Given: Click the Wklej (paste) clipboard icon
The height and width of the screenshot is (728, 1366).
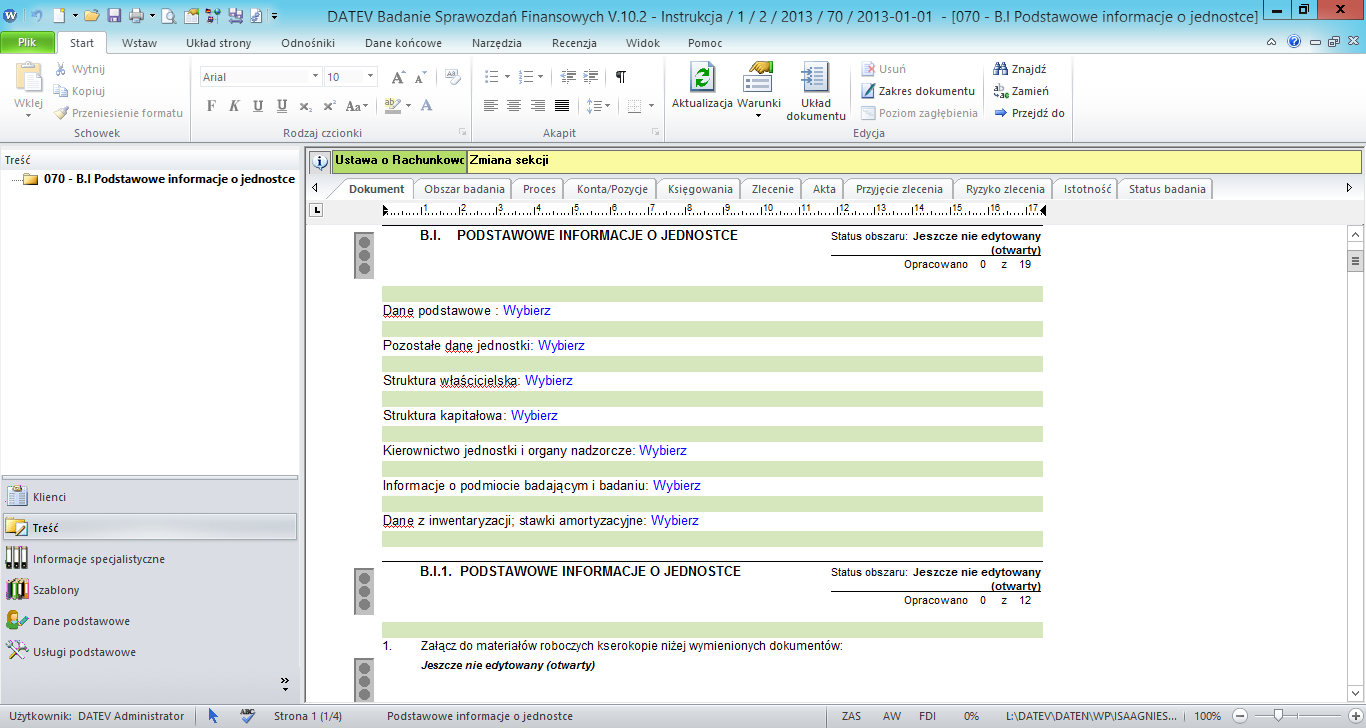Looking at the screenshot, I should click(x=28, y=78).
